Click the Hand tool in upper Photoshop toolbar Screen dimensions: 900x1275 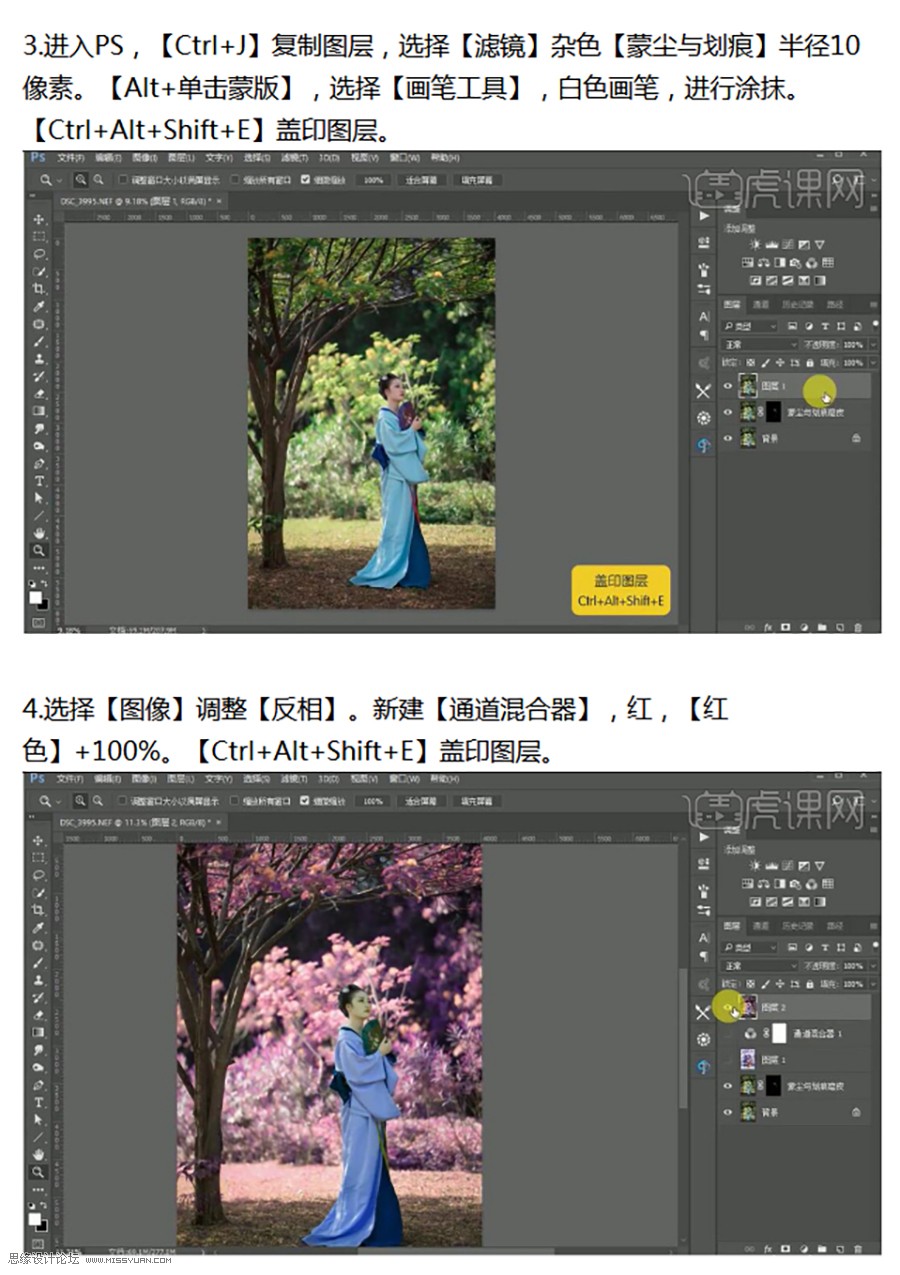(39, 533)
